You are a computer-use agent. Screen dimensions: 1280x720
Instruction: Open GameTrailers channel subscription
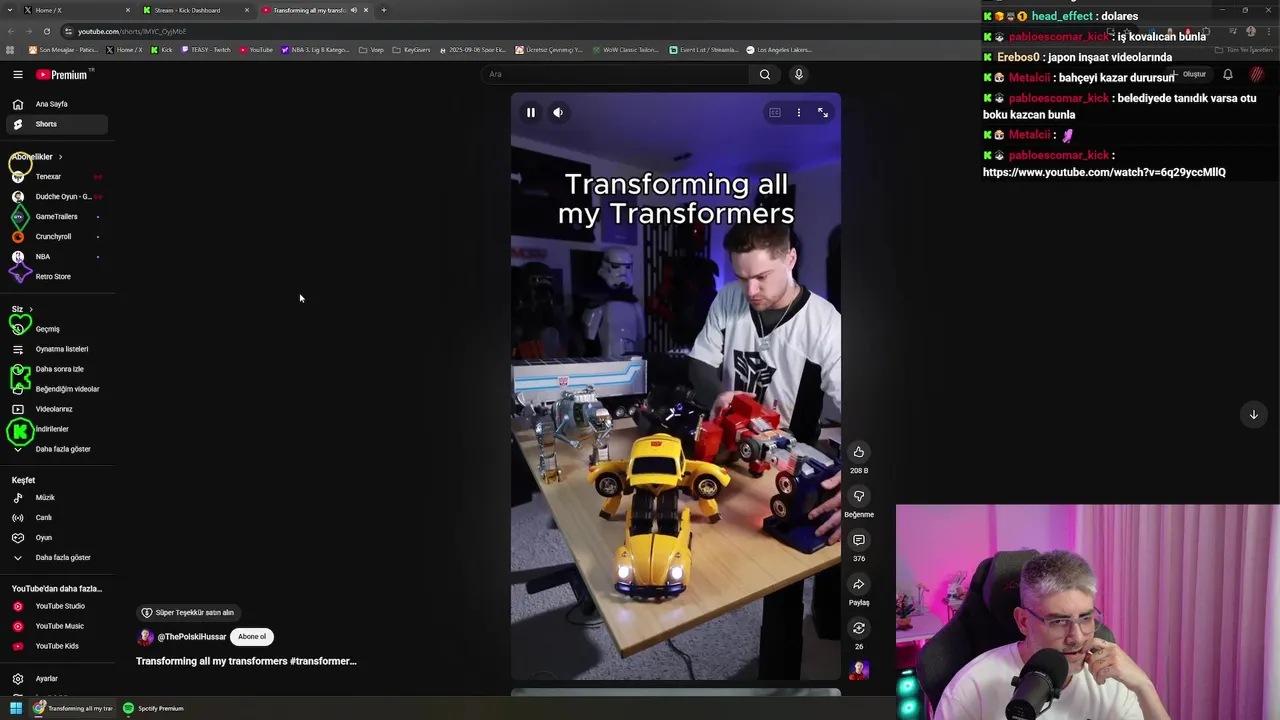click(55, 217)
